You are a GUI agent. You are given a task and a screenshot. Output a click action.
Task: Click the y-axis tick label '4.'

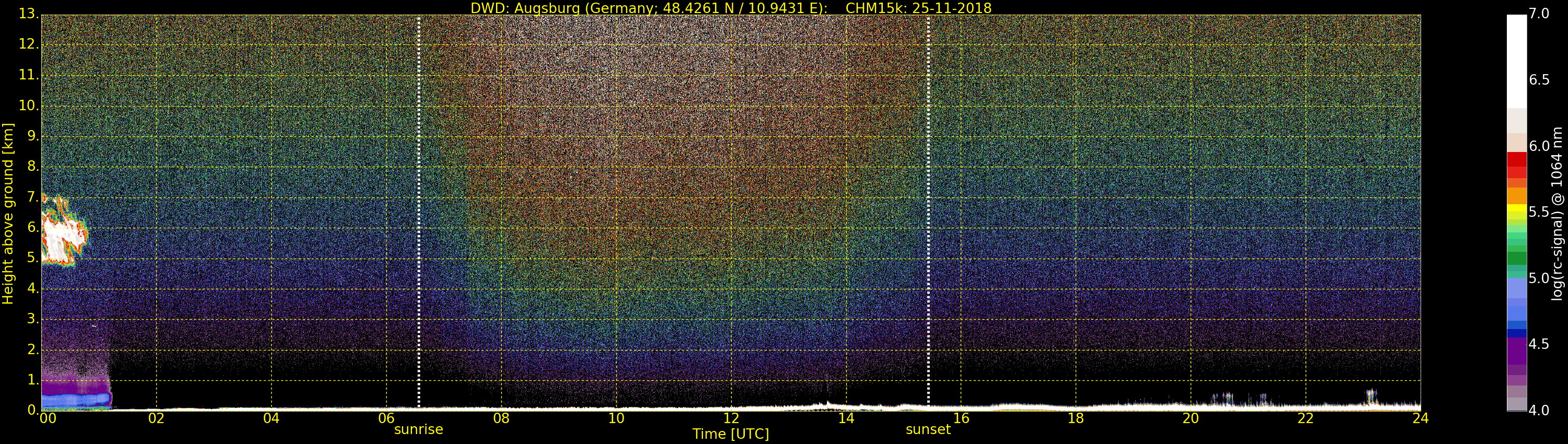coord(33,289)
